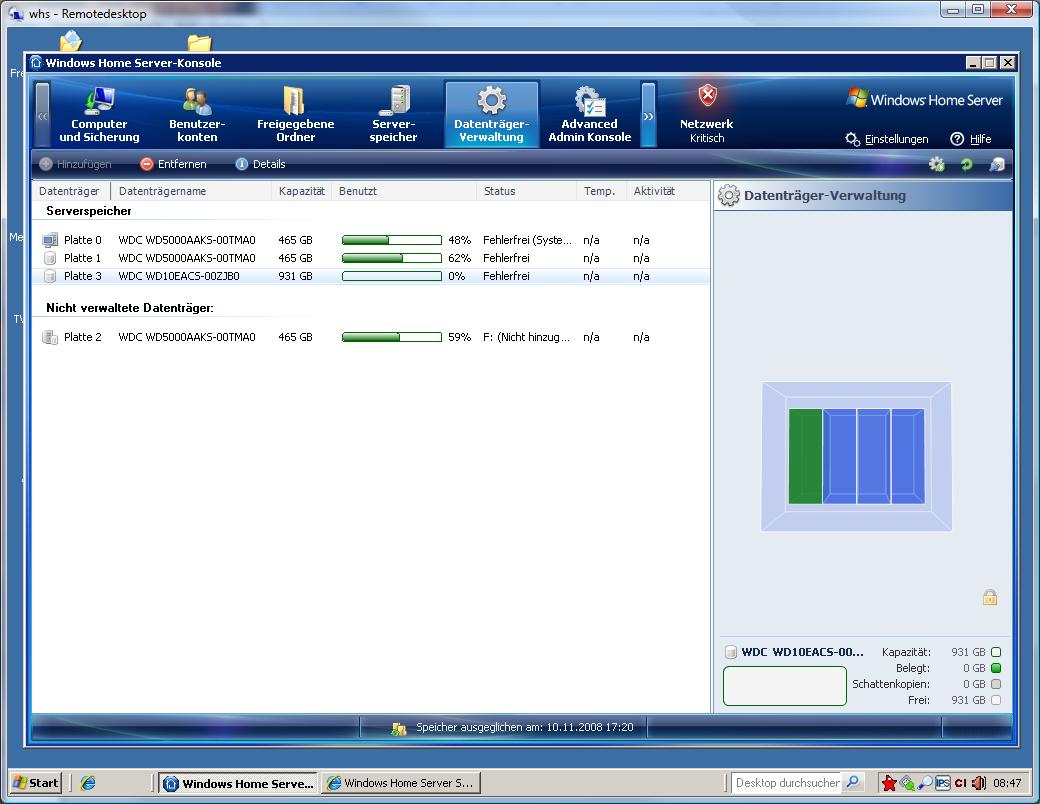1040x804 pixels.
Task: Select the Datenträger-Verwaltung tab
Action: 491,114
